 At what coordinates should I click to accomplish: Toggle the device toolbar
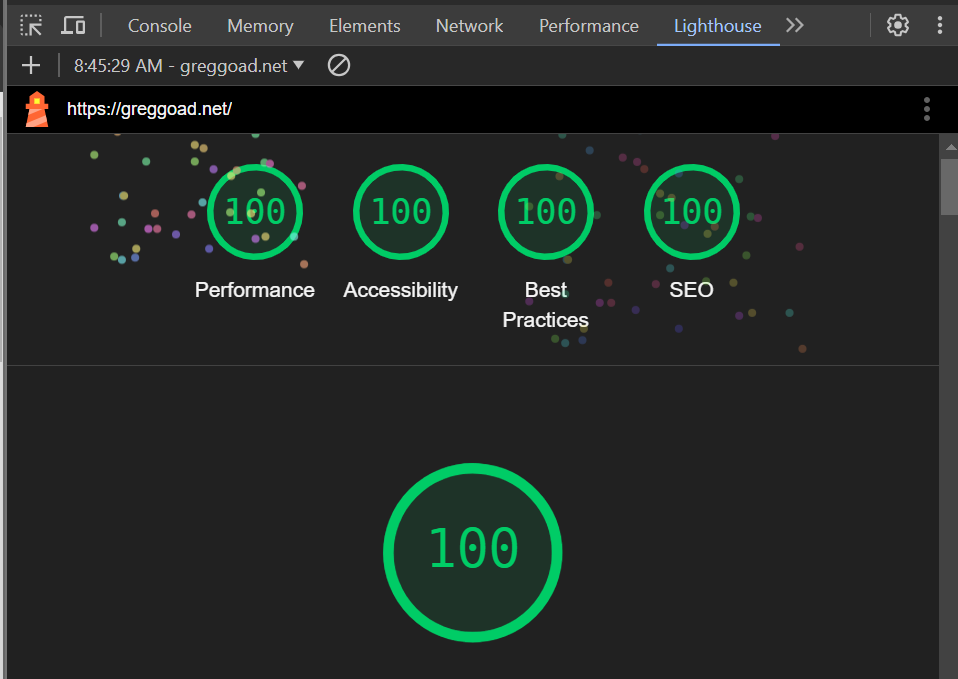click(x=73, y=24)
